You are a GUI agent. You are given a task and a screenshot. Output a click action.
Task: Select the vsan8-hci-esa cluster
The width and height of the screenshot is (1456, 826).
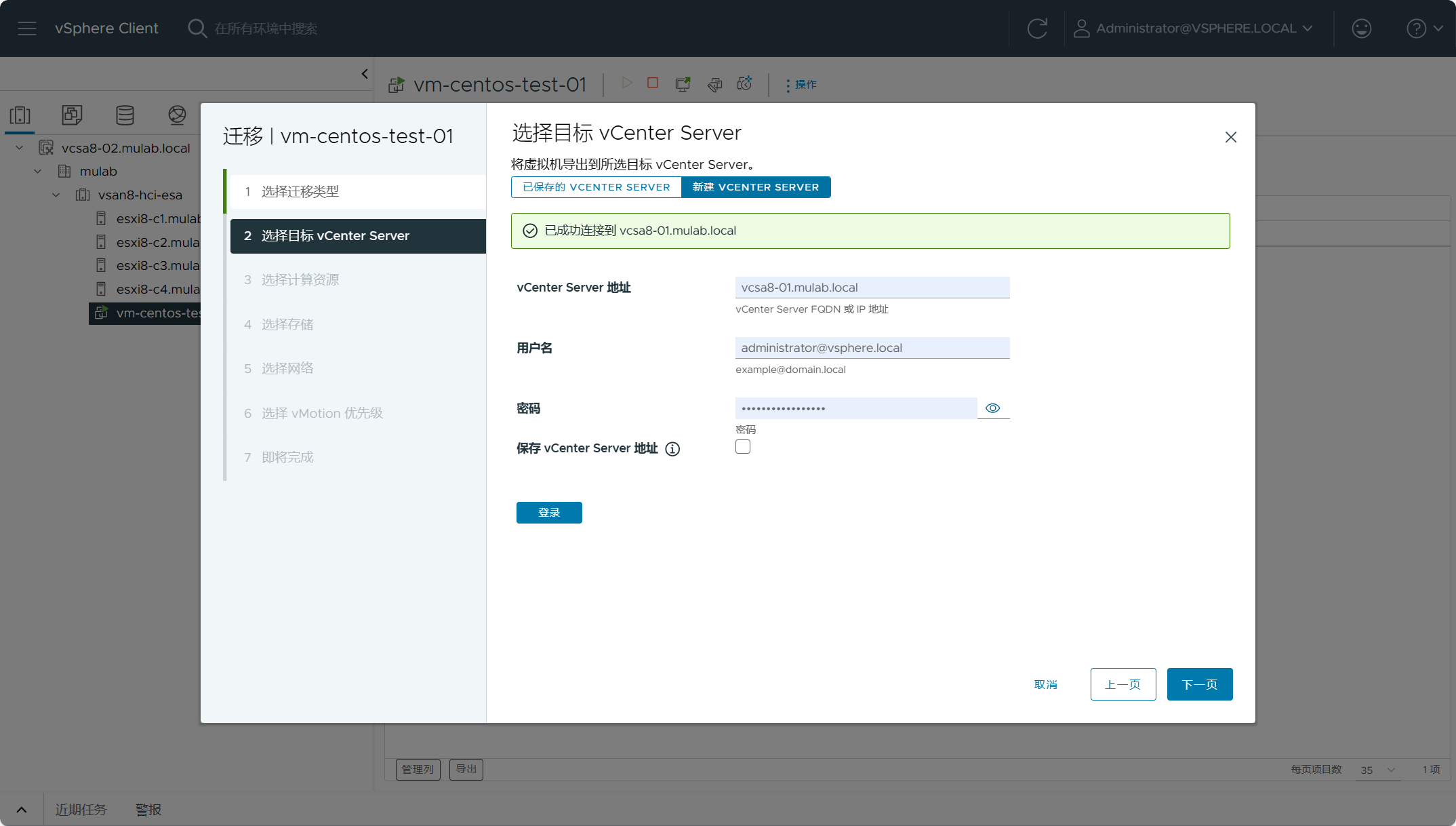click(x=140, y=195)
